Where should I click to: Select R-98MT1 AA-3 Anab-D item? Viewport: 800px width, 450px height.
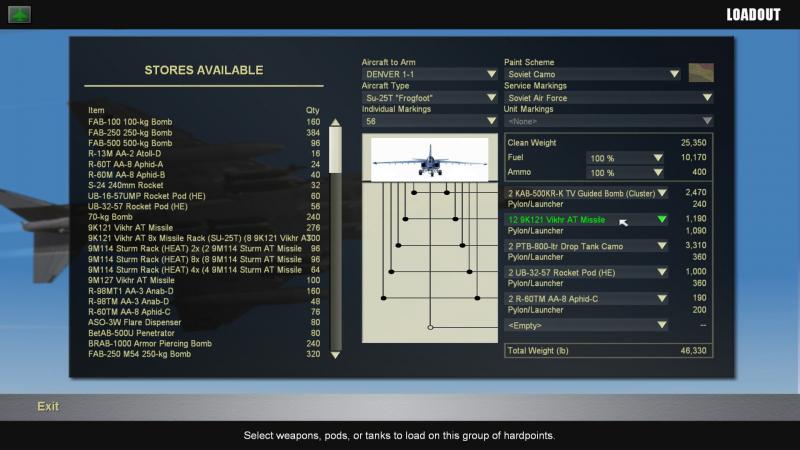click(x=204, y=291)
